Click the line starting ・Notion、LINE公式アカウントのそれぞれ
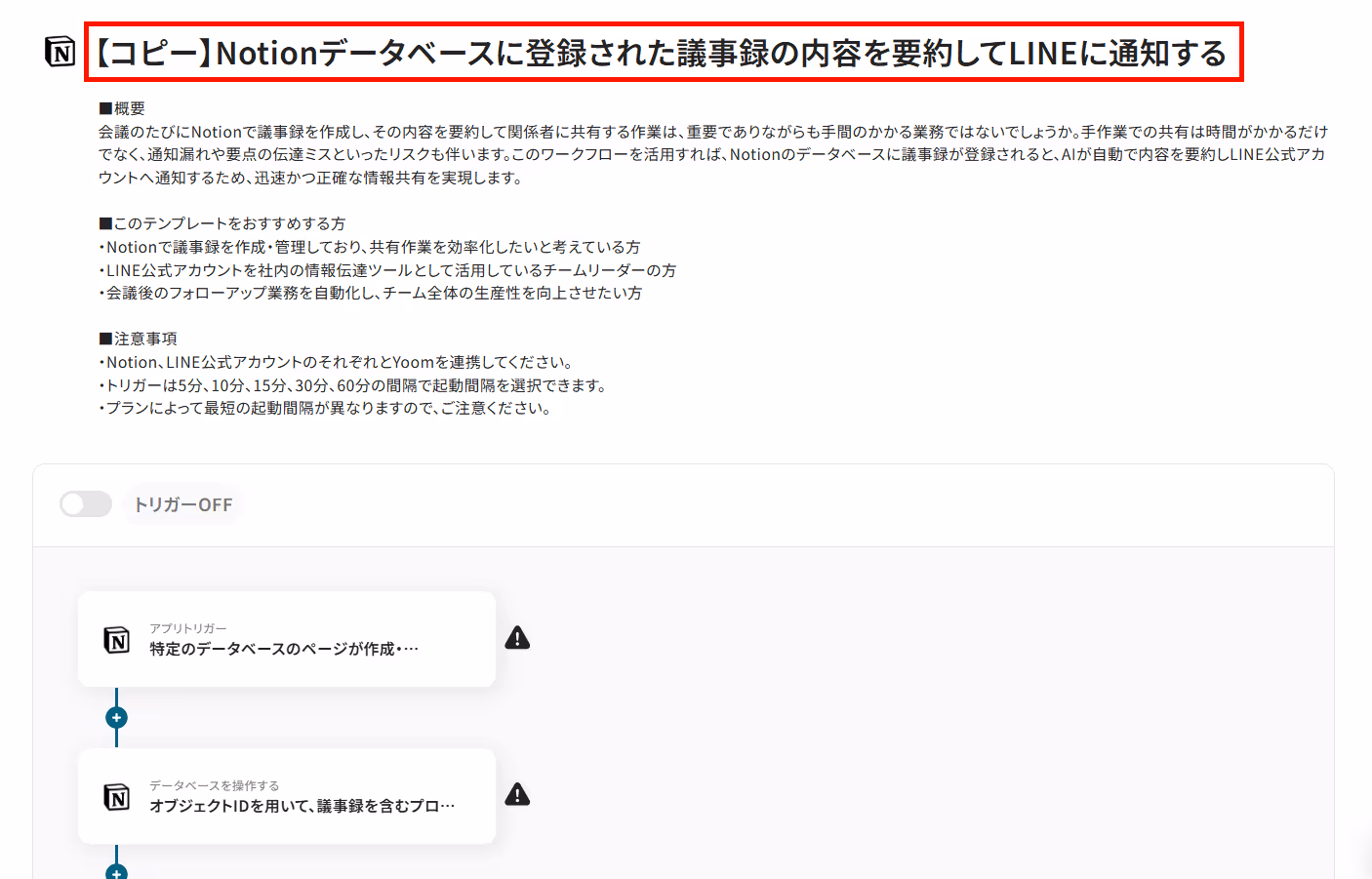 (x=338, y=362)
